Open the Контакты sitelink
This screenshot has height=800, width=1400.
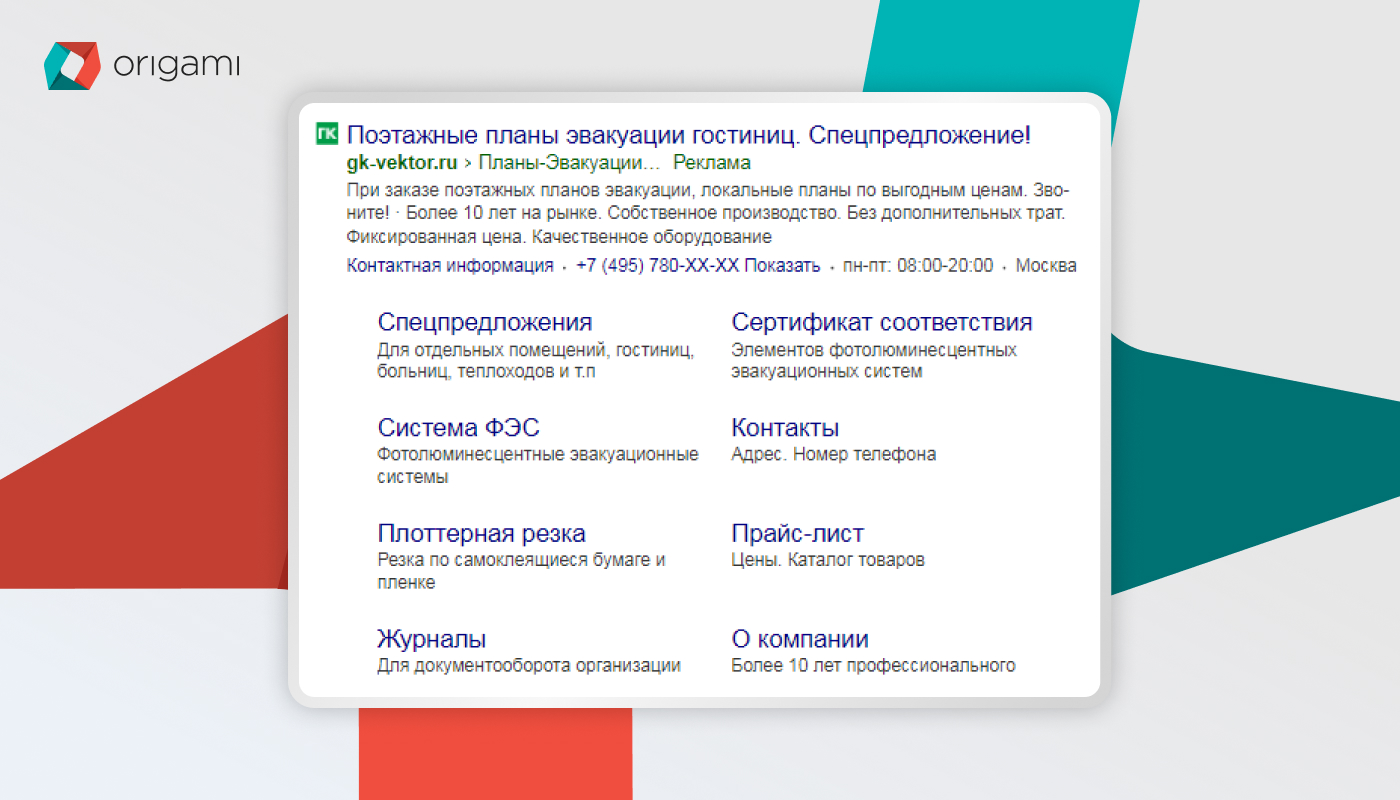785,428
